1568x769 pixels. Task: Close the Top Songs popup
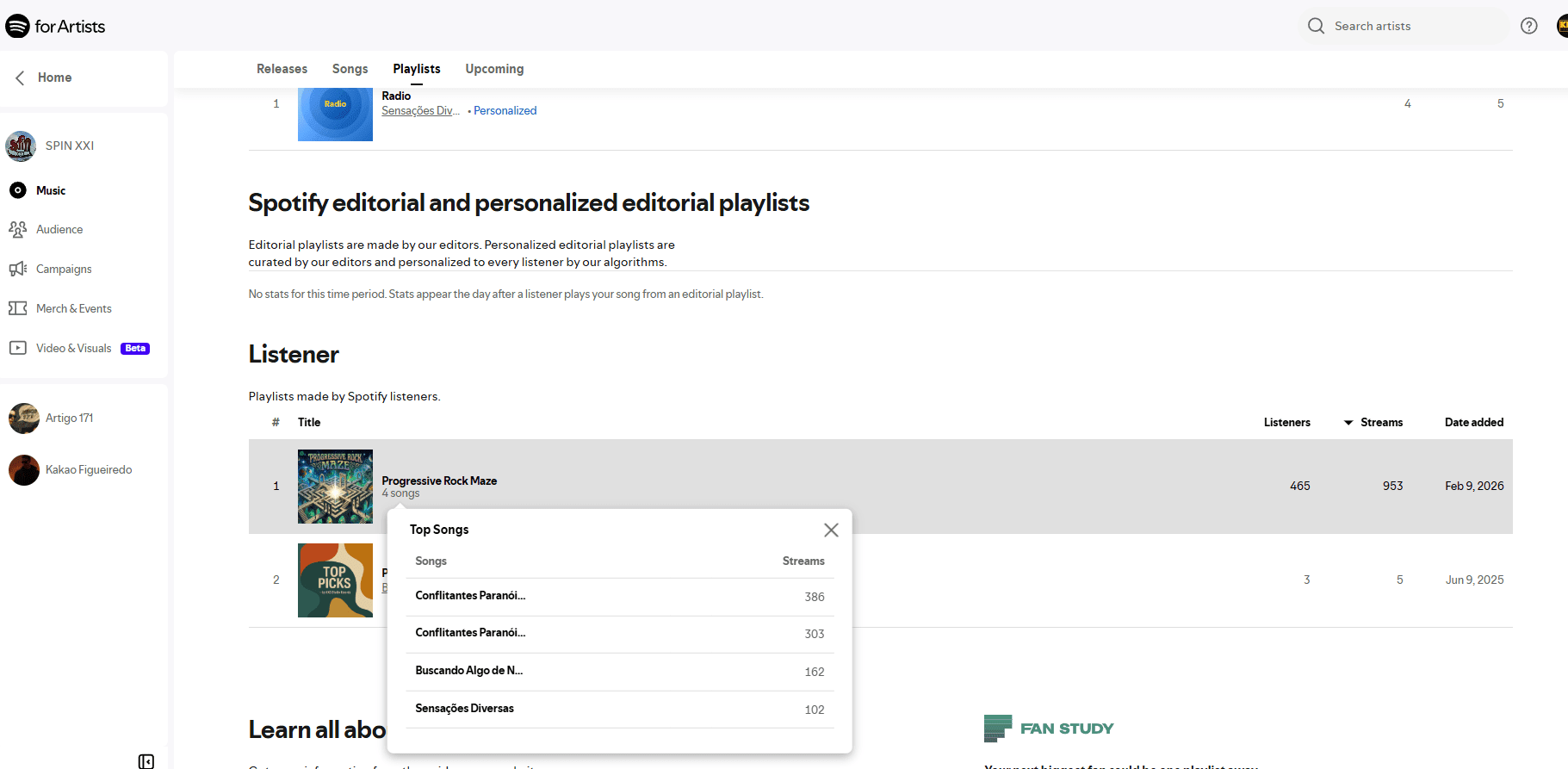point(831,530)
